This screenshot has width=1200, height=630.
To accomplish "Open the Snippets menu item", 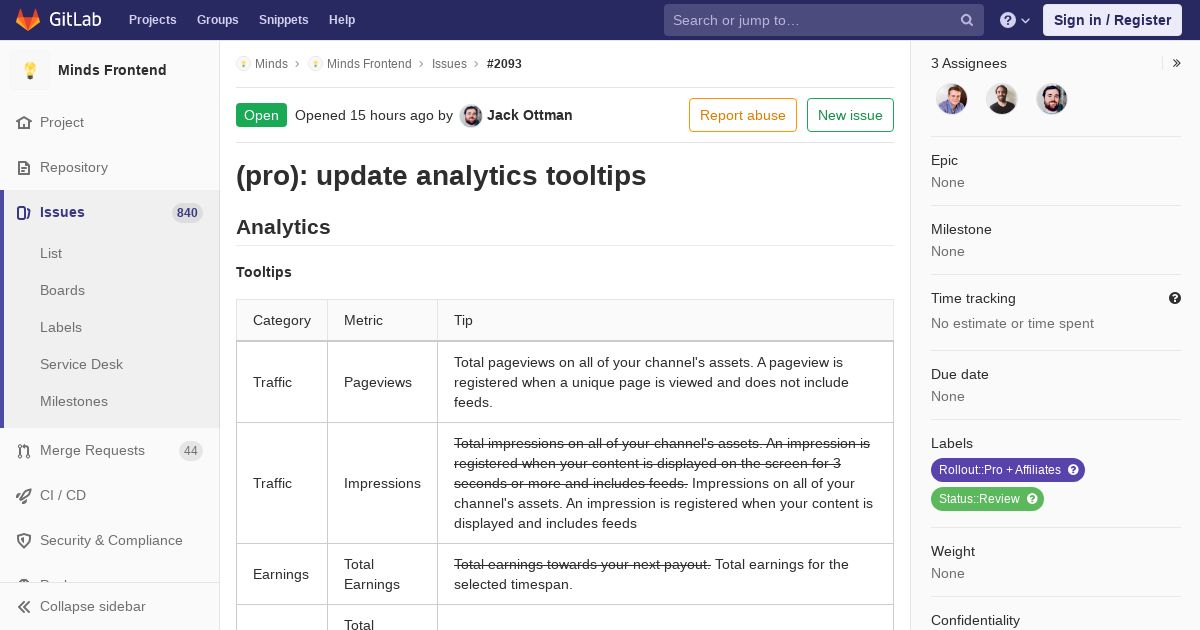I will pyautogui.click(x=283, y=20).
